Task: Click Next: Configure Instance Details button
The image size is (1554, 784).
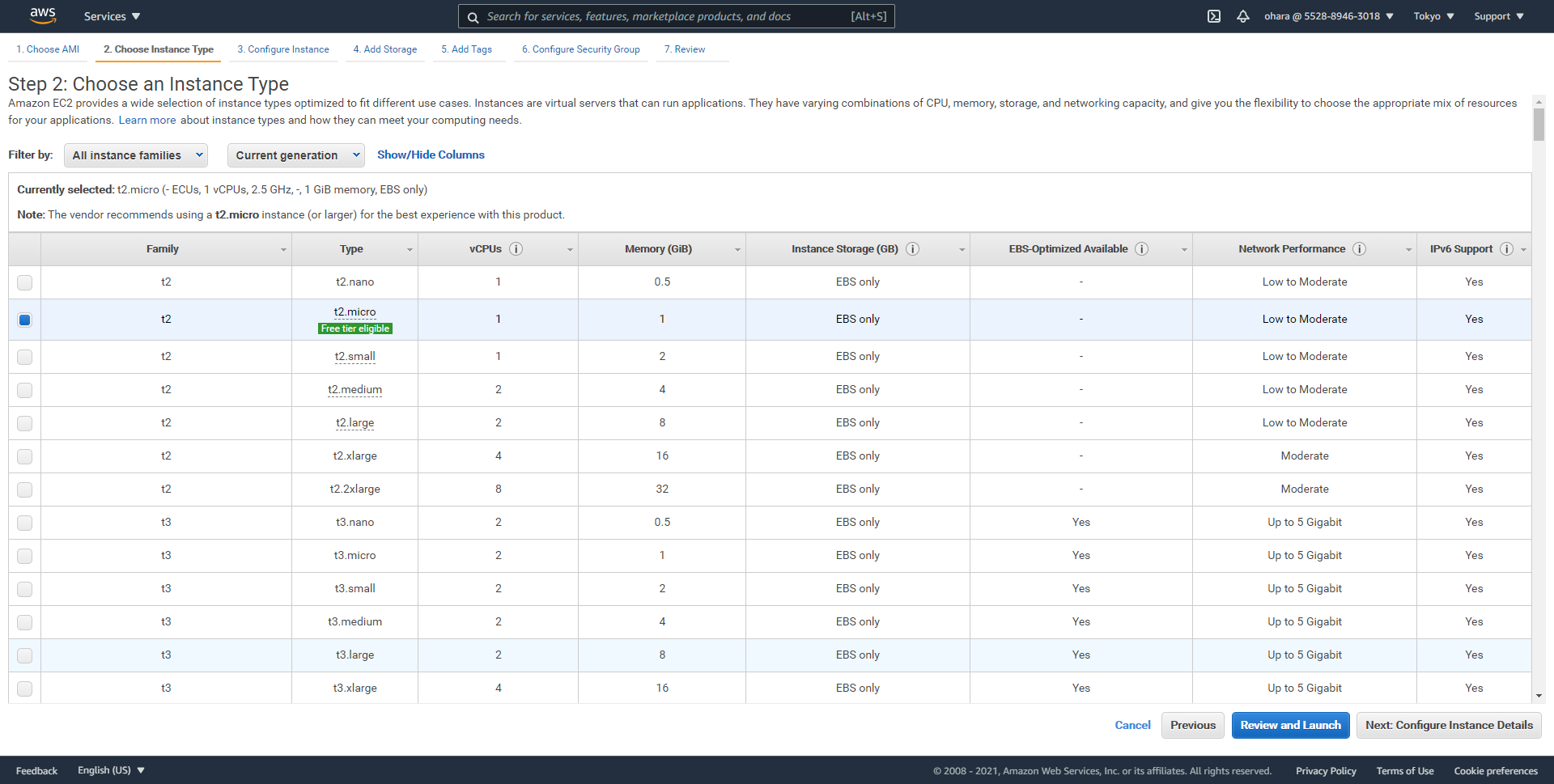Action: click(1449, 725)
